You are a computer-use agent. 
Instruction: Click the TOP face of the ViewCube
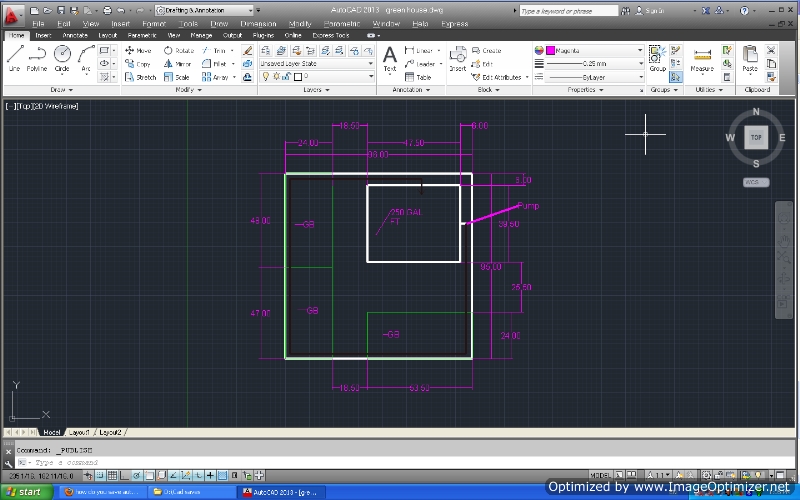click(756, 137)
